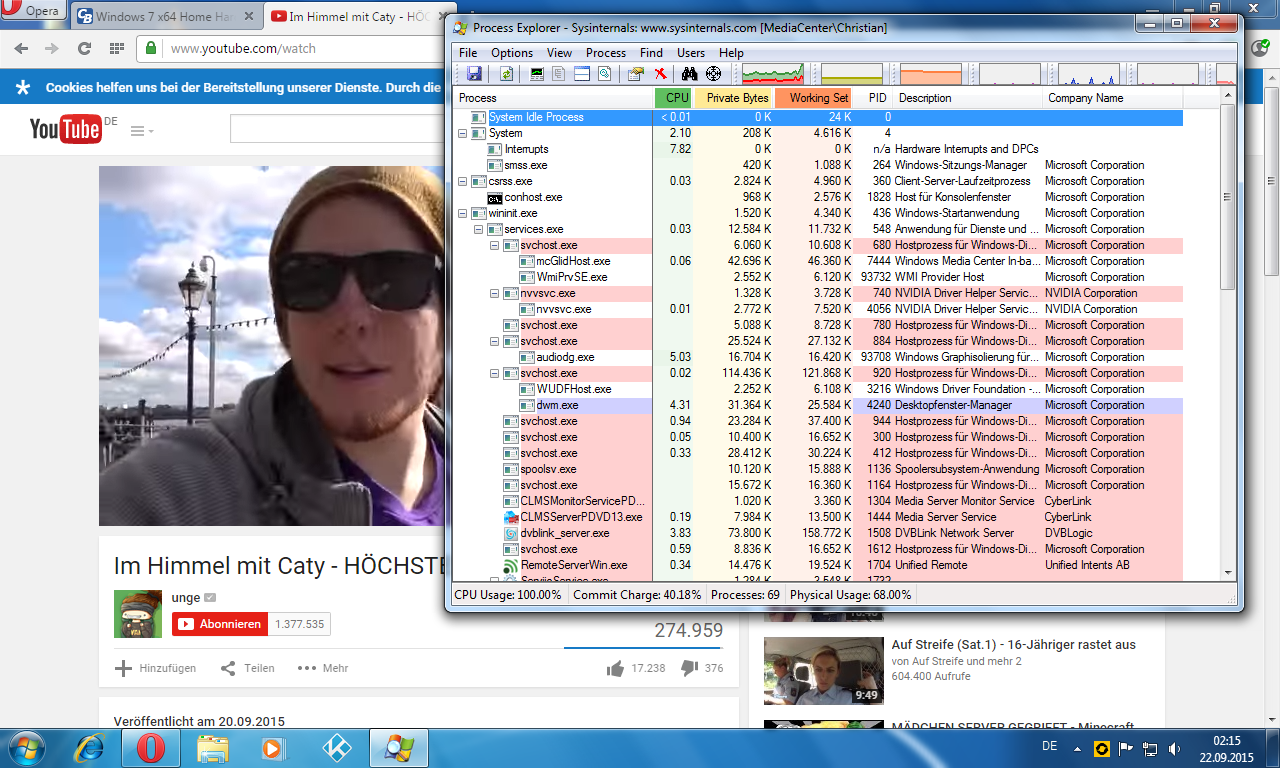Click the orange physical memory mini graph
Screen dimensions: 1280x768
pos(930,74)
